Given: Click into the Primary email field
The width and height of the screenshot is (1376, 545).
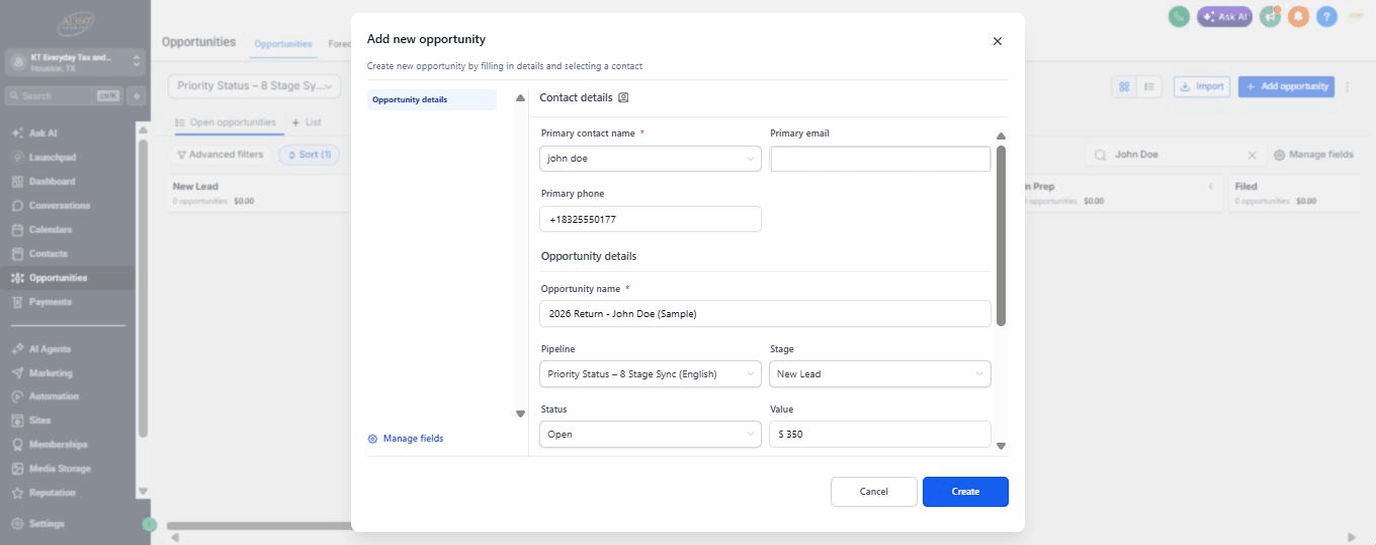Looking at the screenshot, I should pos(880,159).
